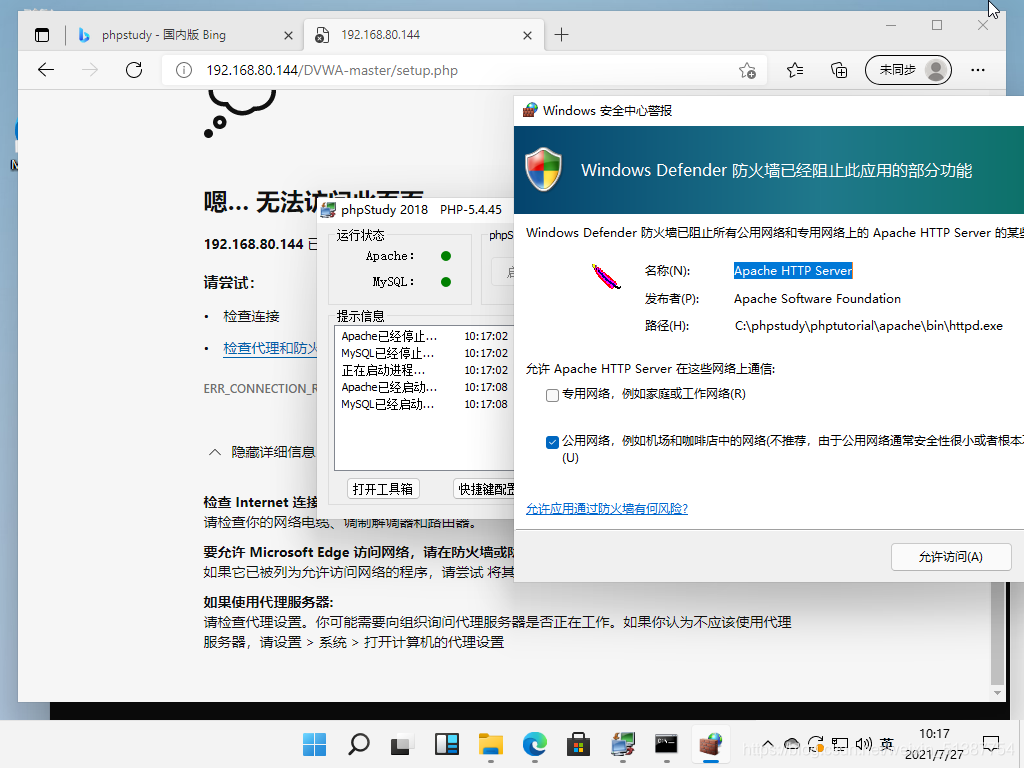Click the volume icon in the system tray
Image resolution: width=1024 pixels, height=768 pixels.
pyautogui.click(x=863, y=744)
